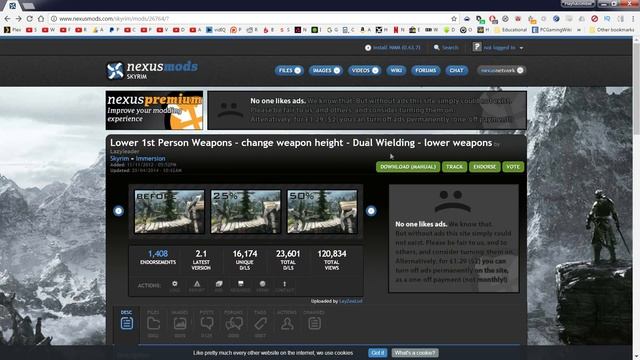Viewport: 640px width, 360px height.
Task: Open the BEFORE screenshot thumbnail
Action: coord(169,211)
